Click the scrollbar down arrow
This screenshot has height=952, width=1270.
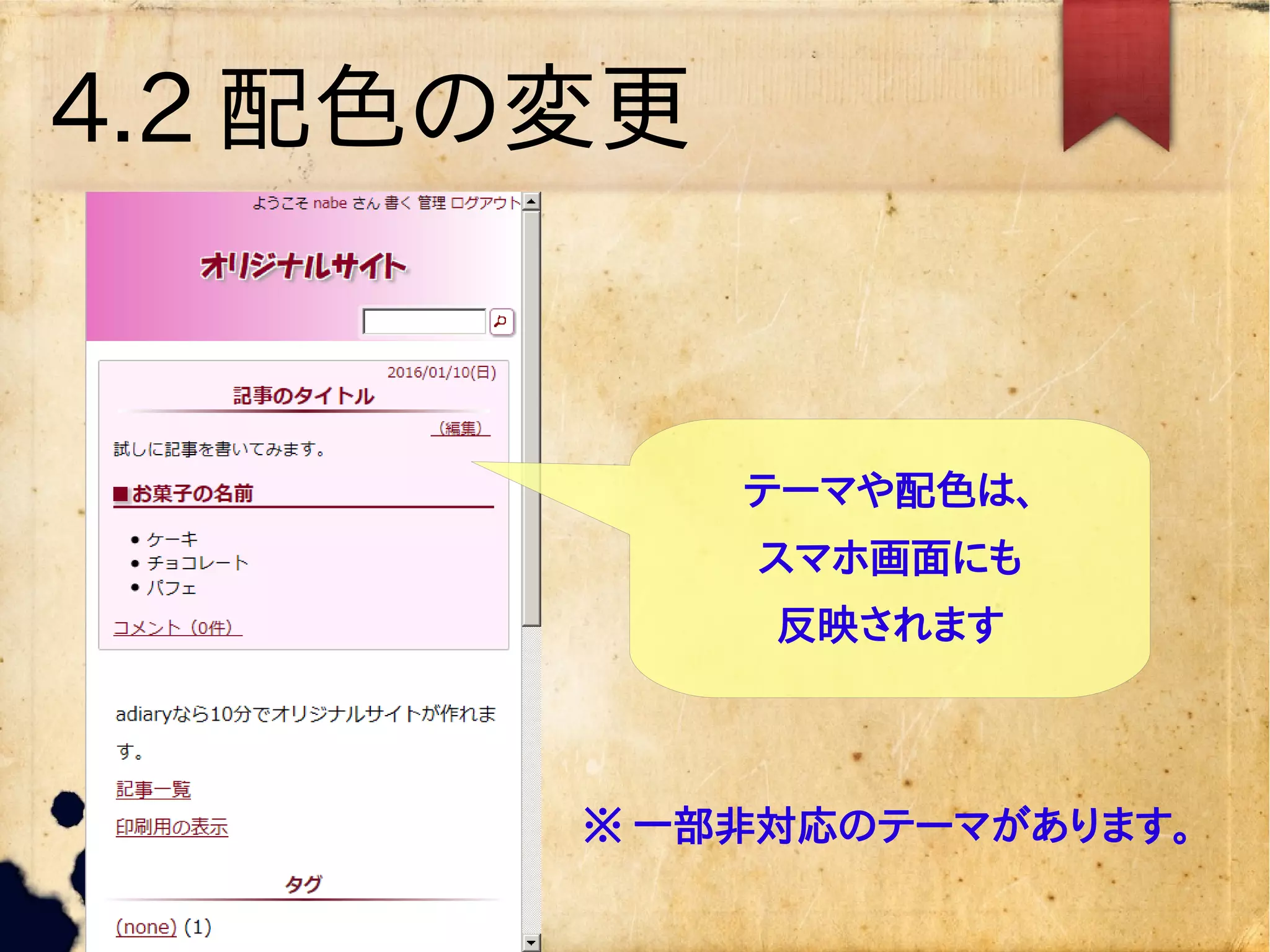[531, 943]
